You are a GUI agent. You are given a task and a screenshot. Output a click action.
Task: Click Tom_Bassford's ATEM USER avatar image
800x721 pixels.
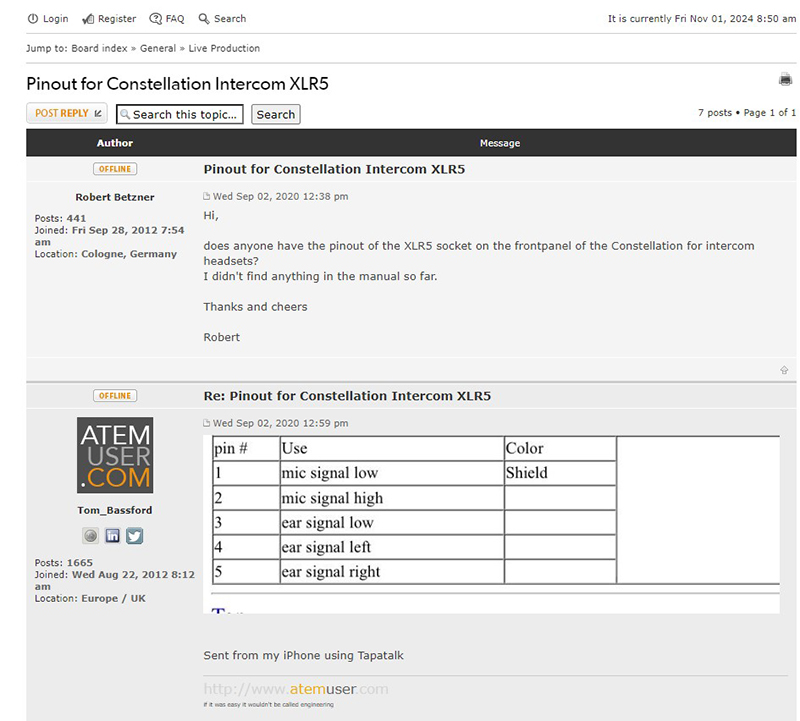(115, 455)
